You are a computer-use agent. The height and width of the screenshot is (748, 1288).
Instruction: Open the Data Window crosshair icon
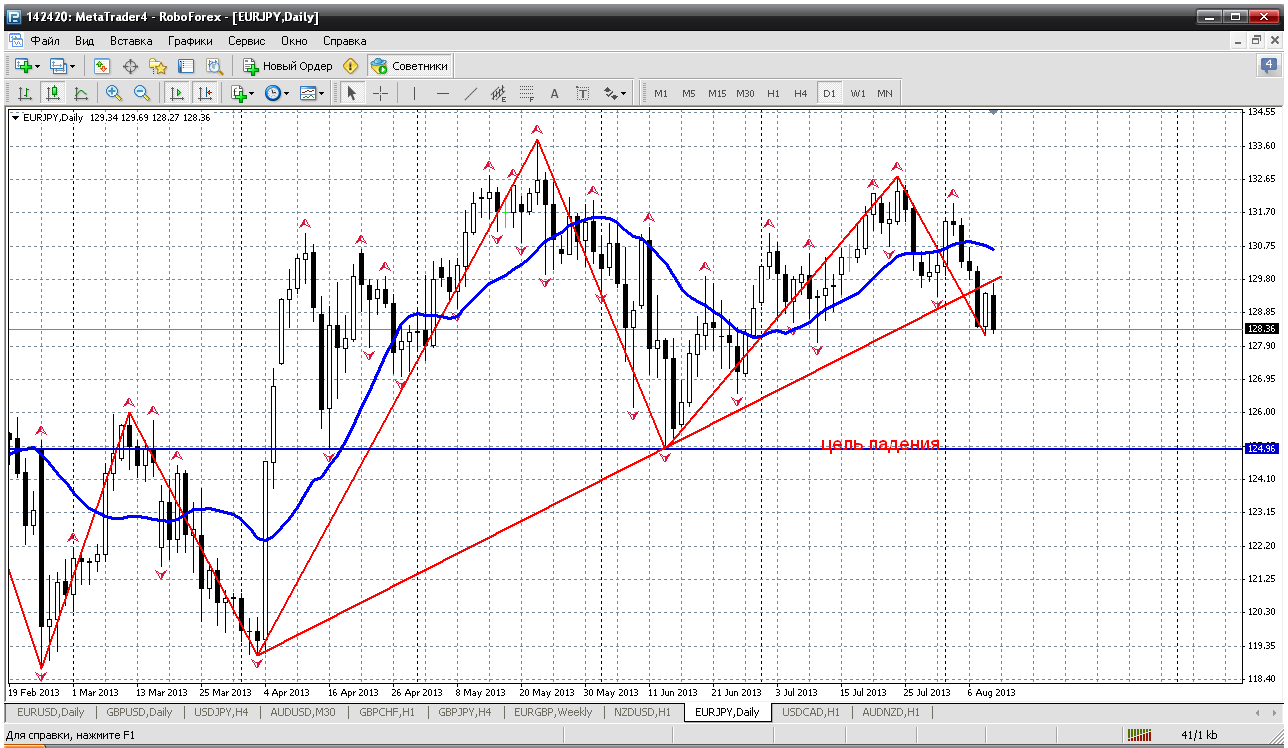(129, 66)
